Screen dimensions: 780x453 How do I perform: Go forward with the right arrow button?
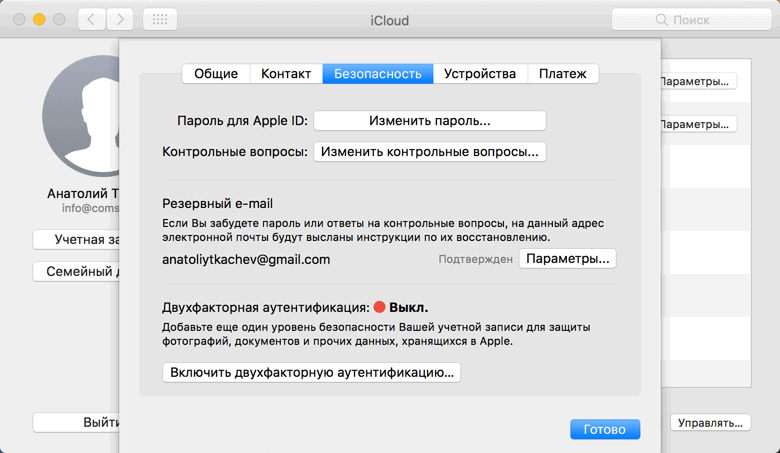point(119,20)
